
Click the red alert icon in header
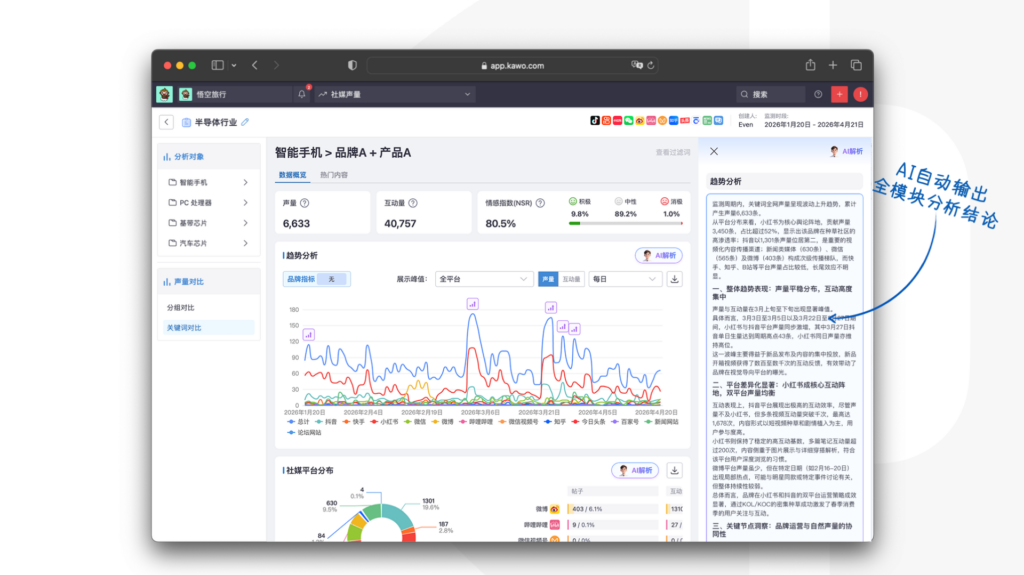click(x=861, y=94)
